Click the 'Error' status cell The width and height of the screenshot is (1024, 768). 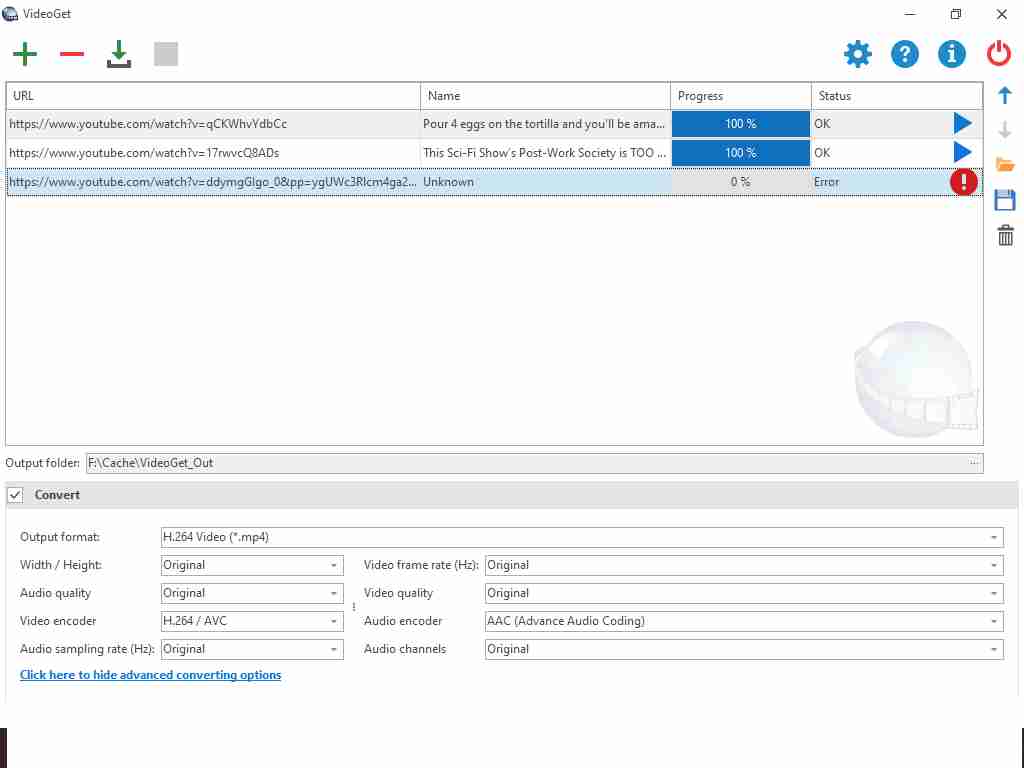826,182
